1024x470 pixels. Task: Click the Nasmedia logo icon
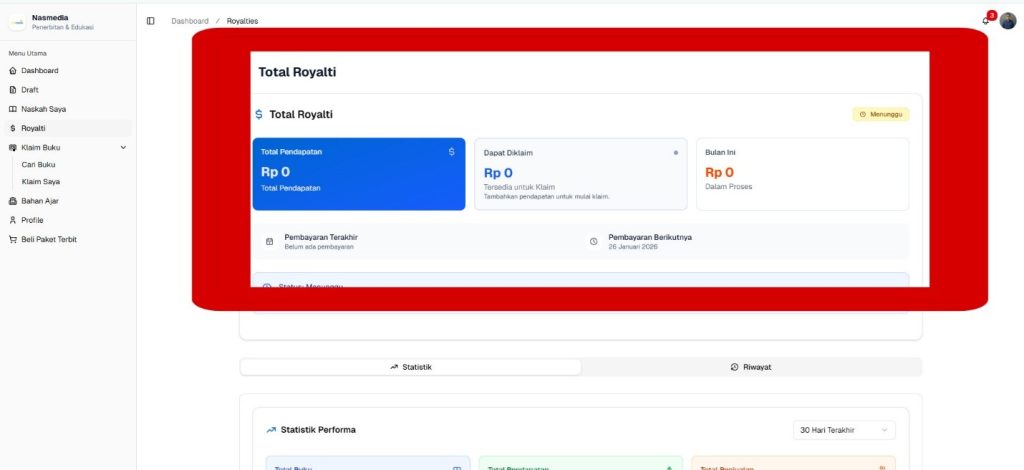(18, 22)
